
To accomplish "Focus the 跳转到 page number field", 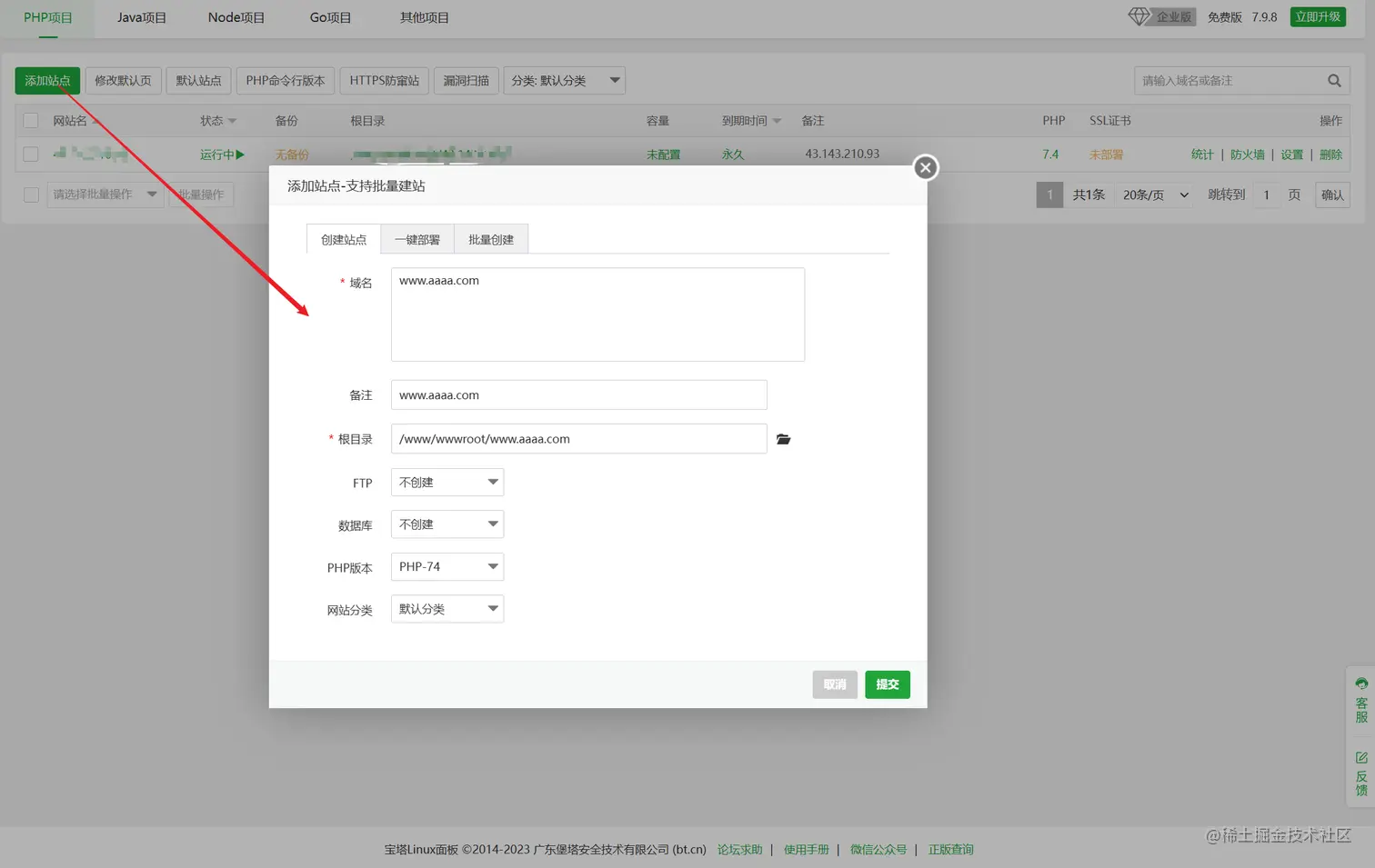I will pos(1266,195).
